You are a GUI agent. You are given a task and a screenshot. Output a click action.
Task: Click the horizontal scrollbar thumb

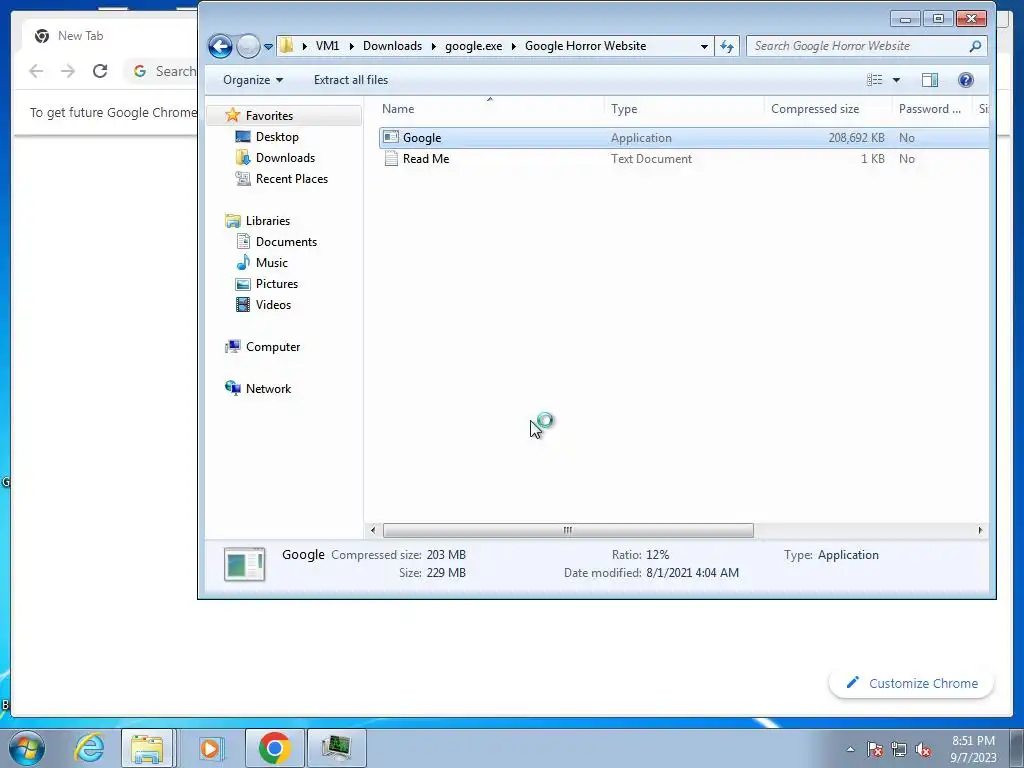[x=568, y=530]
